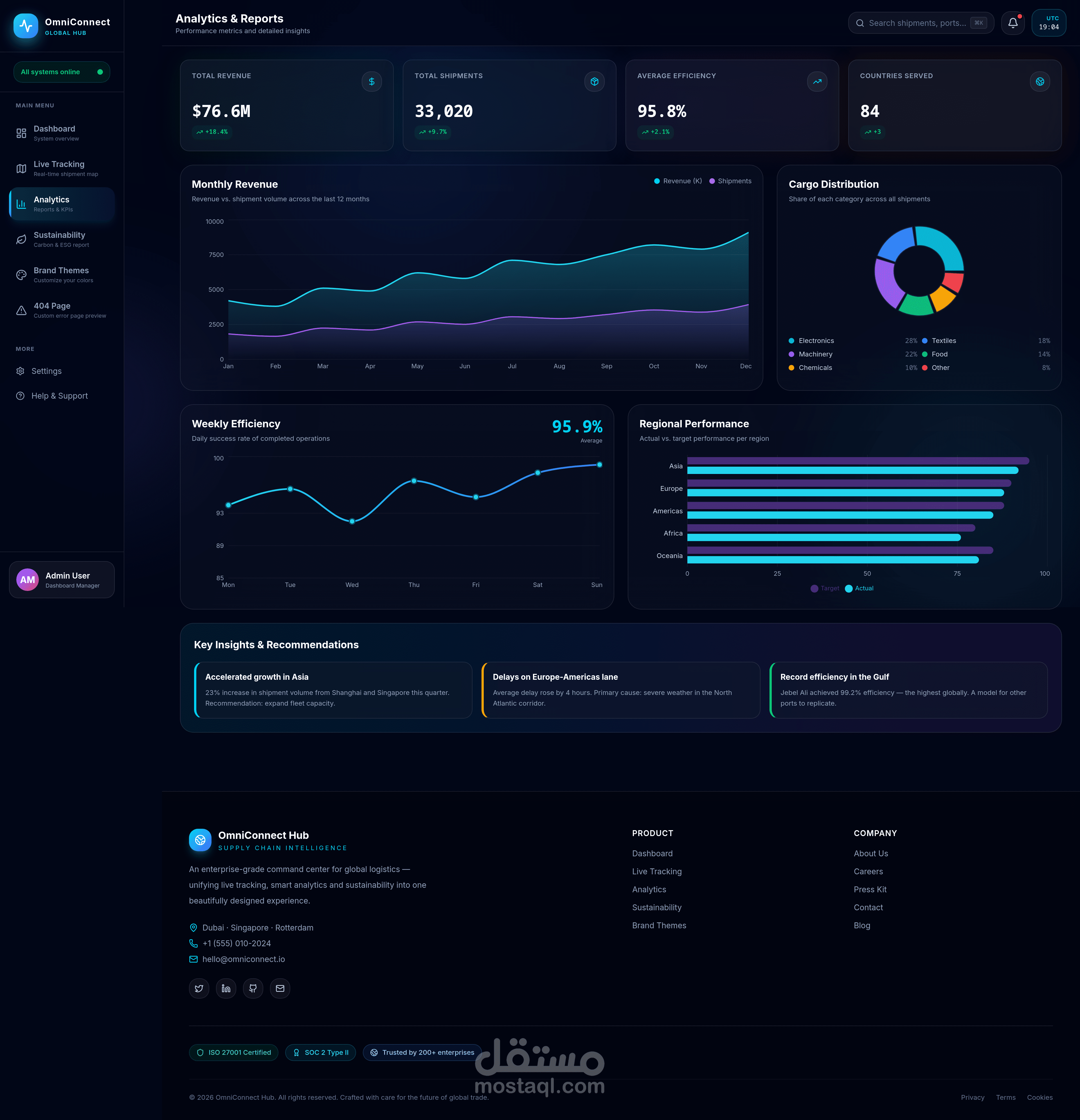Click the search magnifier icon
Viewport: 1080px width, 1120px height.
click(x=860, y=23)
